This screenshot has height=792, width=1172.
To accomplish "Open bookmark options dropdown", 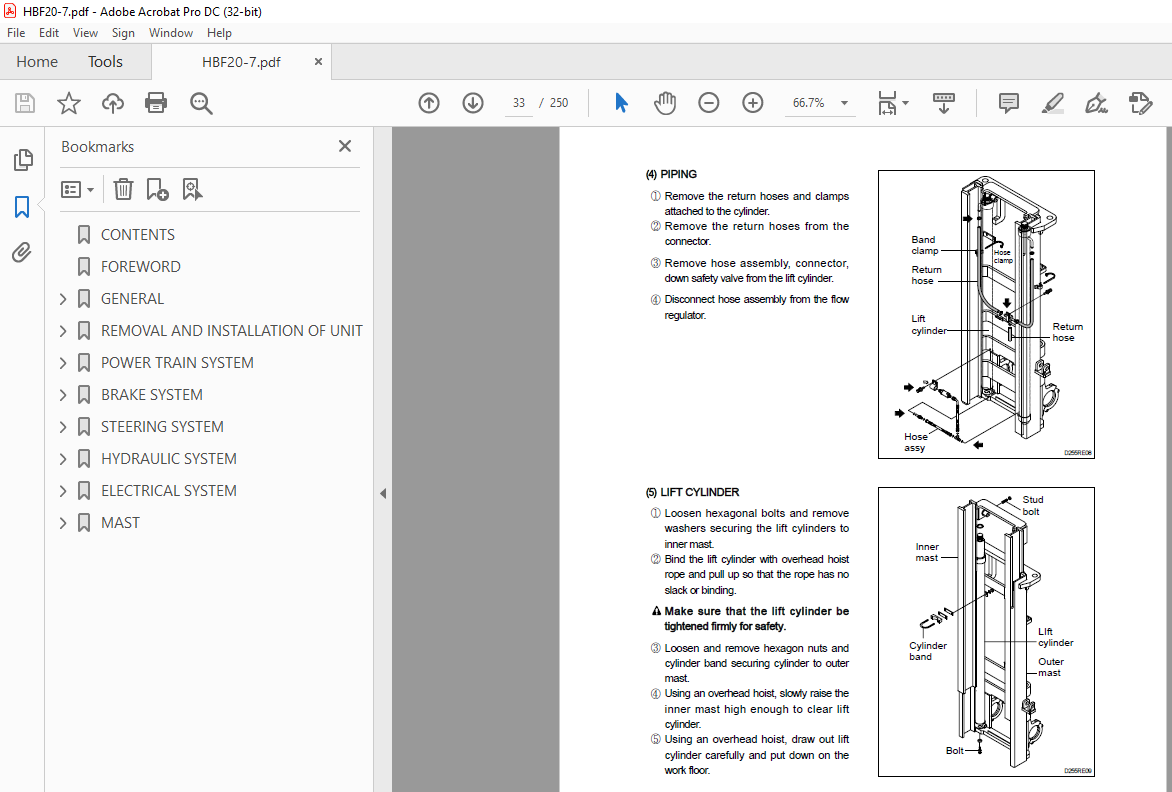I will click(x=77, y=189).
